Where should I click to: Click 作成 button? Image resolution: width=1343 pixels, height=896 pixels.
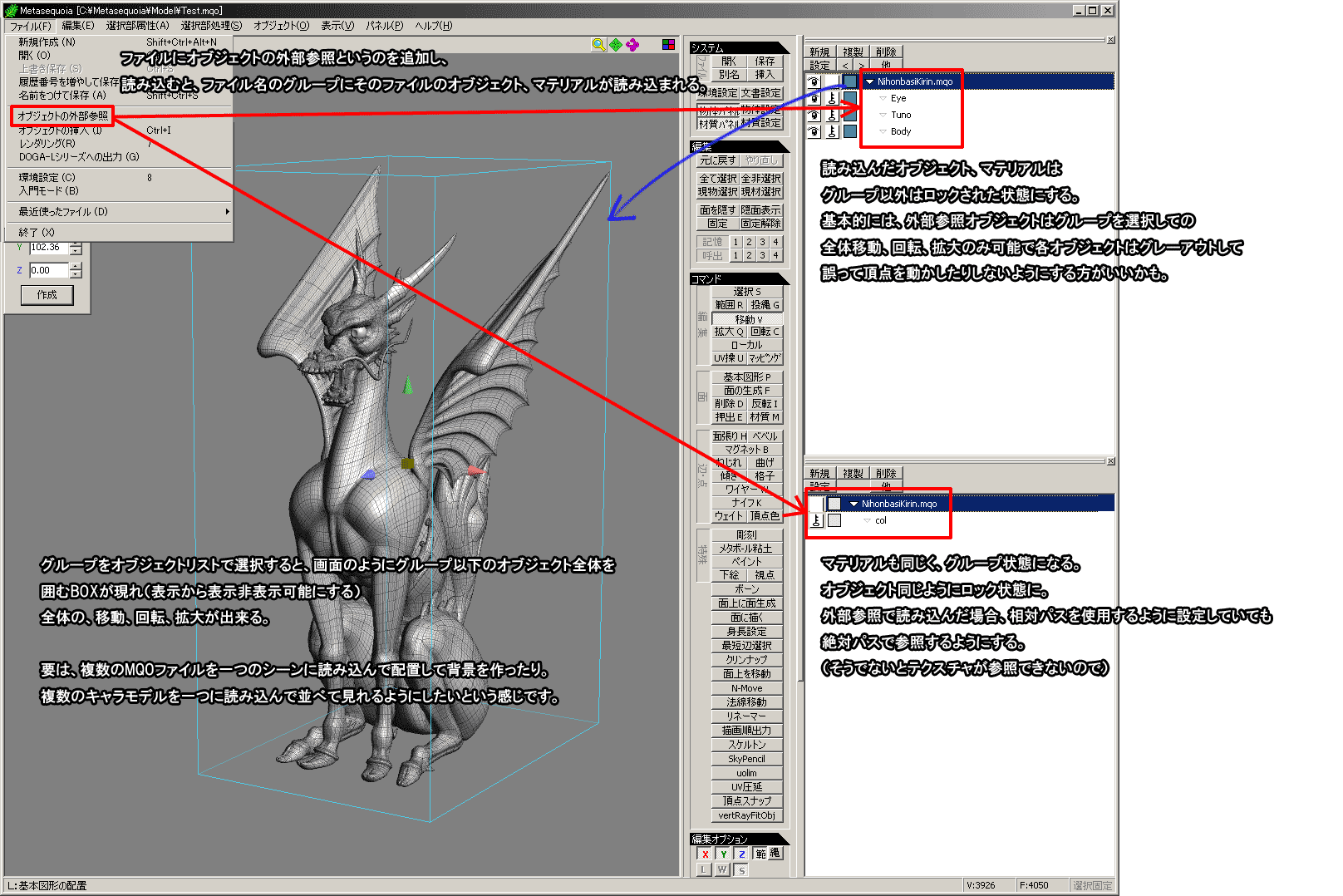(x=47, y=295)
